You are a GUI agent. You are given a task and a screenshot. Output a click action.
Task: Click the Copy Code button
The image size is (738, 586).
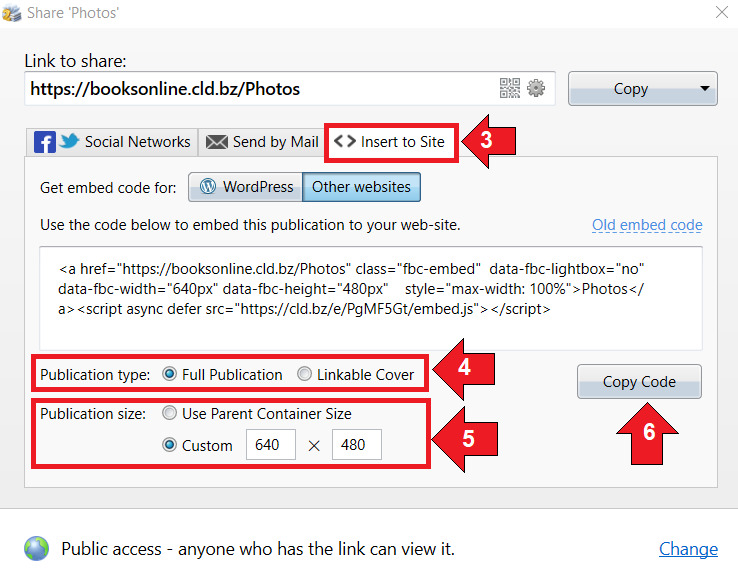coord(639,381)
